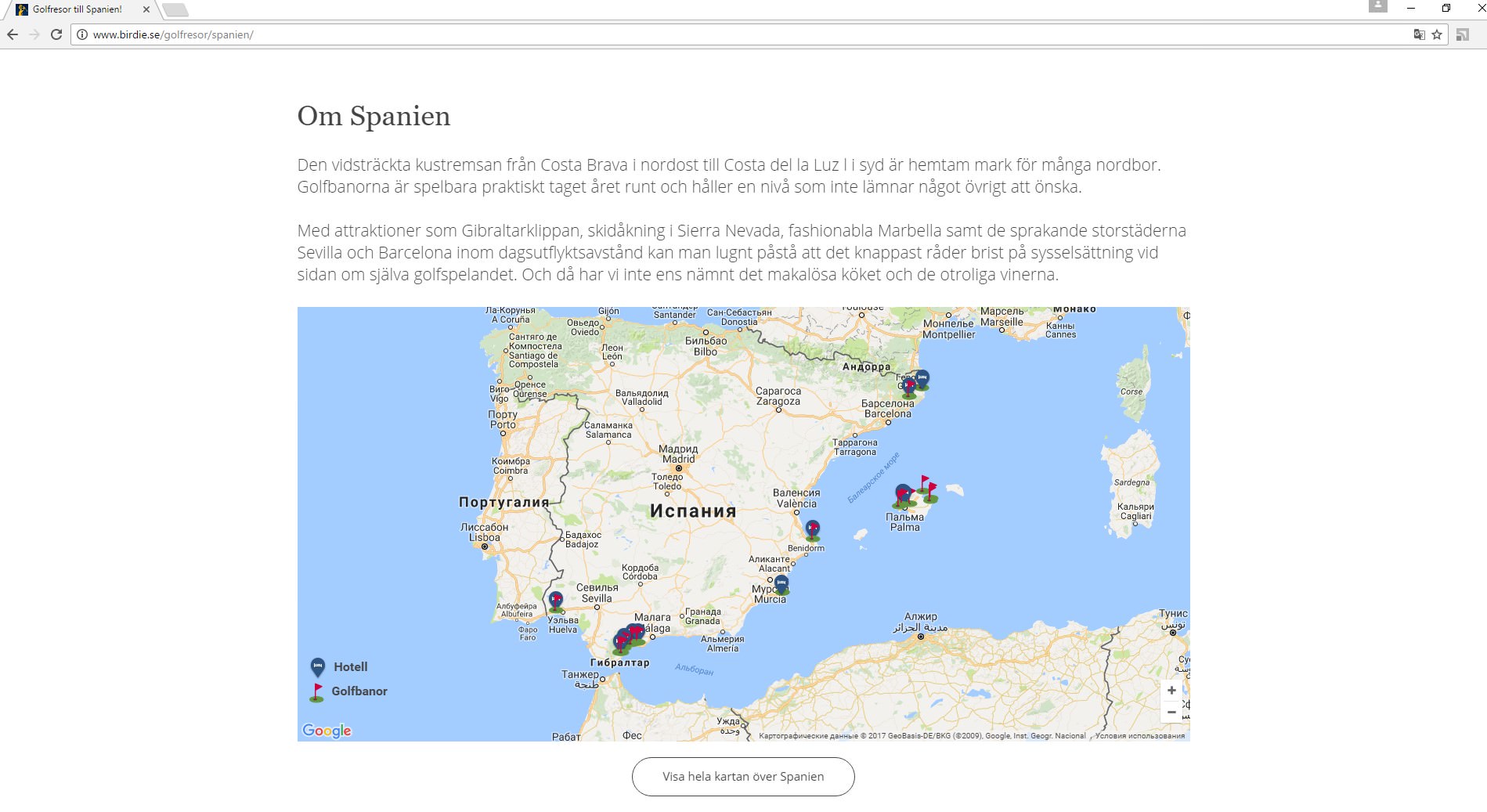Screen dimensions: 1487x812
Task: View site information for birdie.se
Action: (x=81, y=34)
